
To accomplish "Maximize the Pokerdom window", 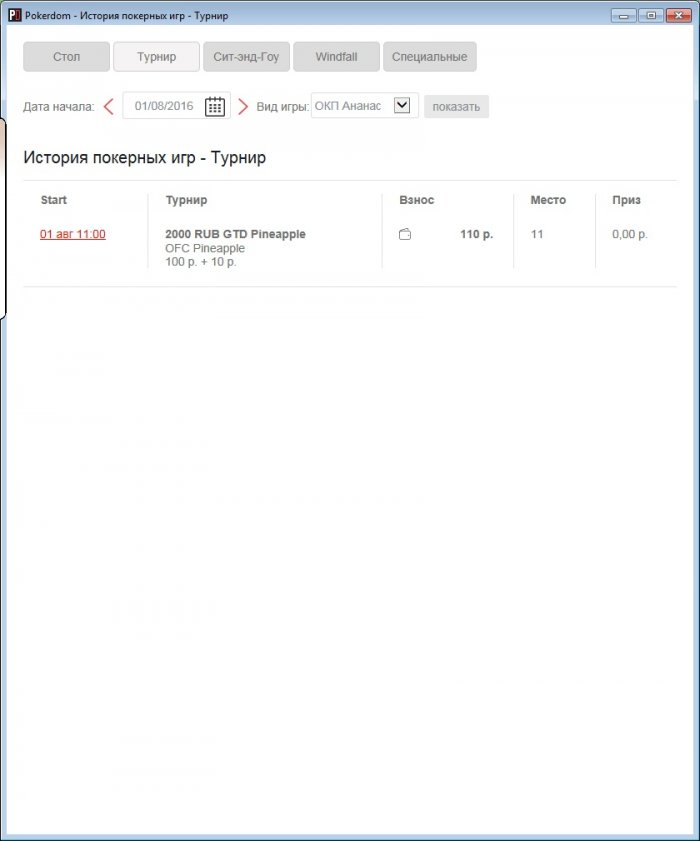I will (x=651, y=16).
